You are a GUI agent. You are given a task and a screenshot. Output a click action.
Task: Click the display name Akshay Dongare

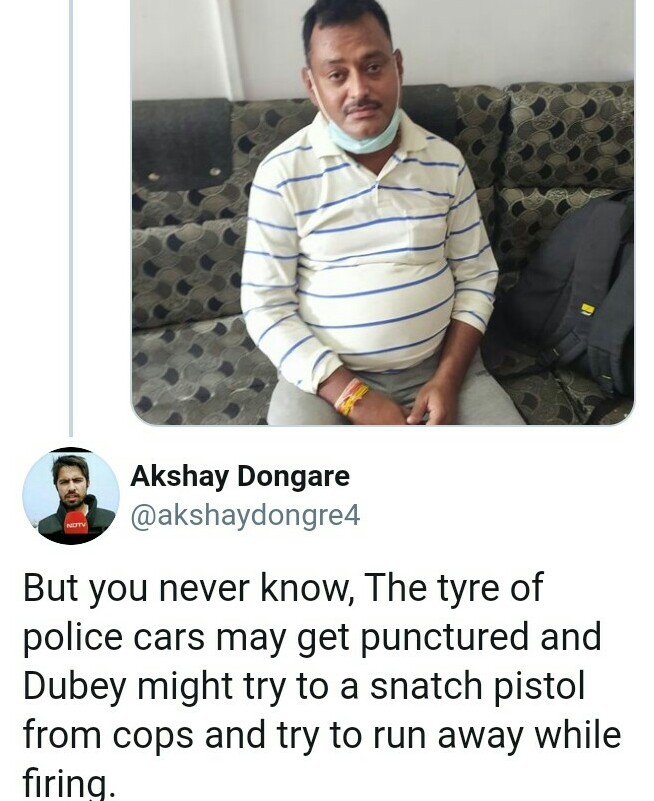click(240, 476)
